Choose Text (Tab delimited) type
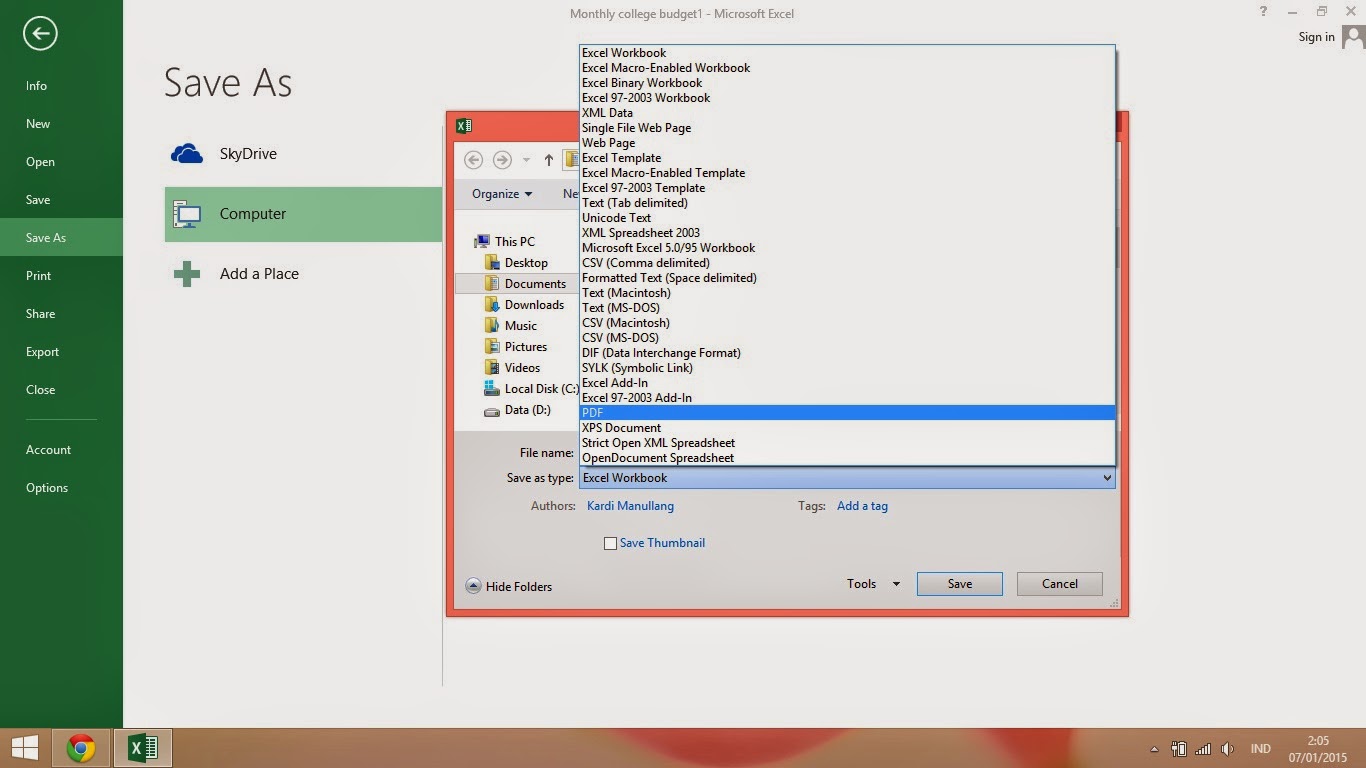The width and height of the screenshot is (1366, 768). (x=847, y=203)
